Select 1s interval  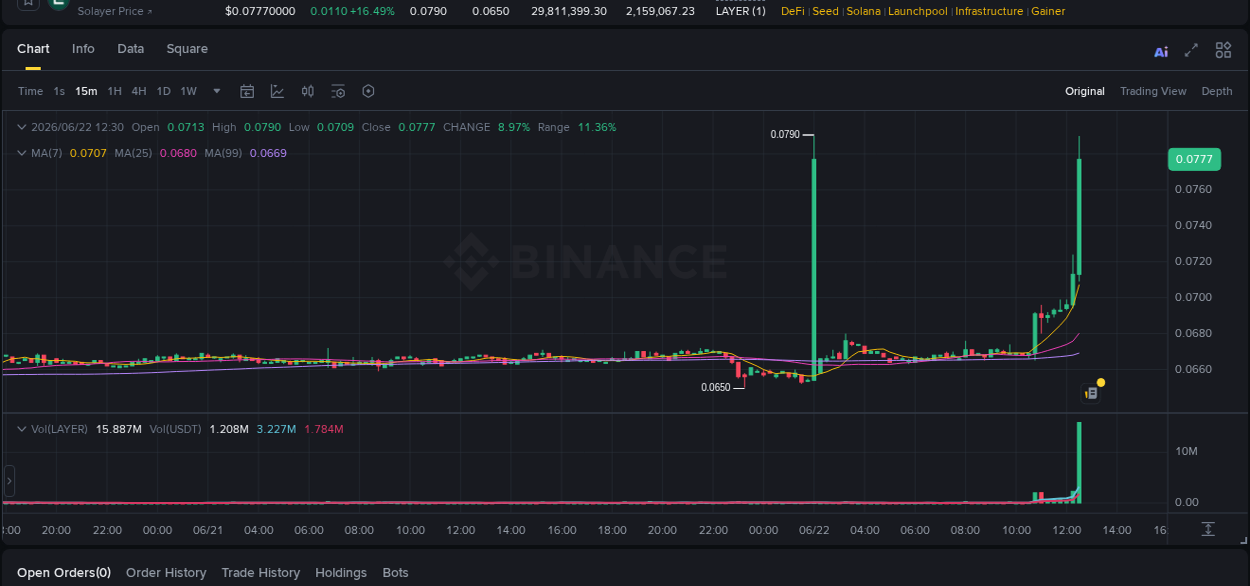pyautogui.click(x=59, y=91)
